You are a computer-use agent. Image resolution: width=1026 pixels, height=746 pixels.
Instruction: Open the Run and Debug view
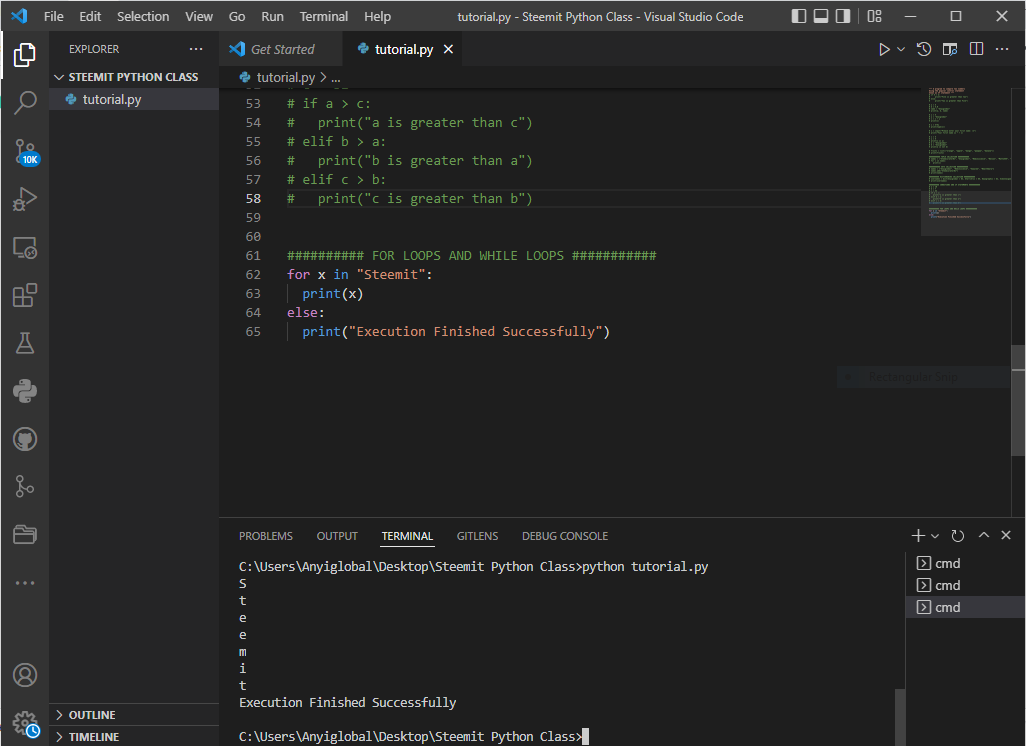tap(25, 199)
